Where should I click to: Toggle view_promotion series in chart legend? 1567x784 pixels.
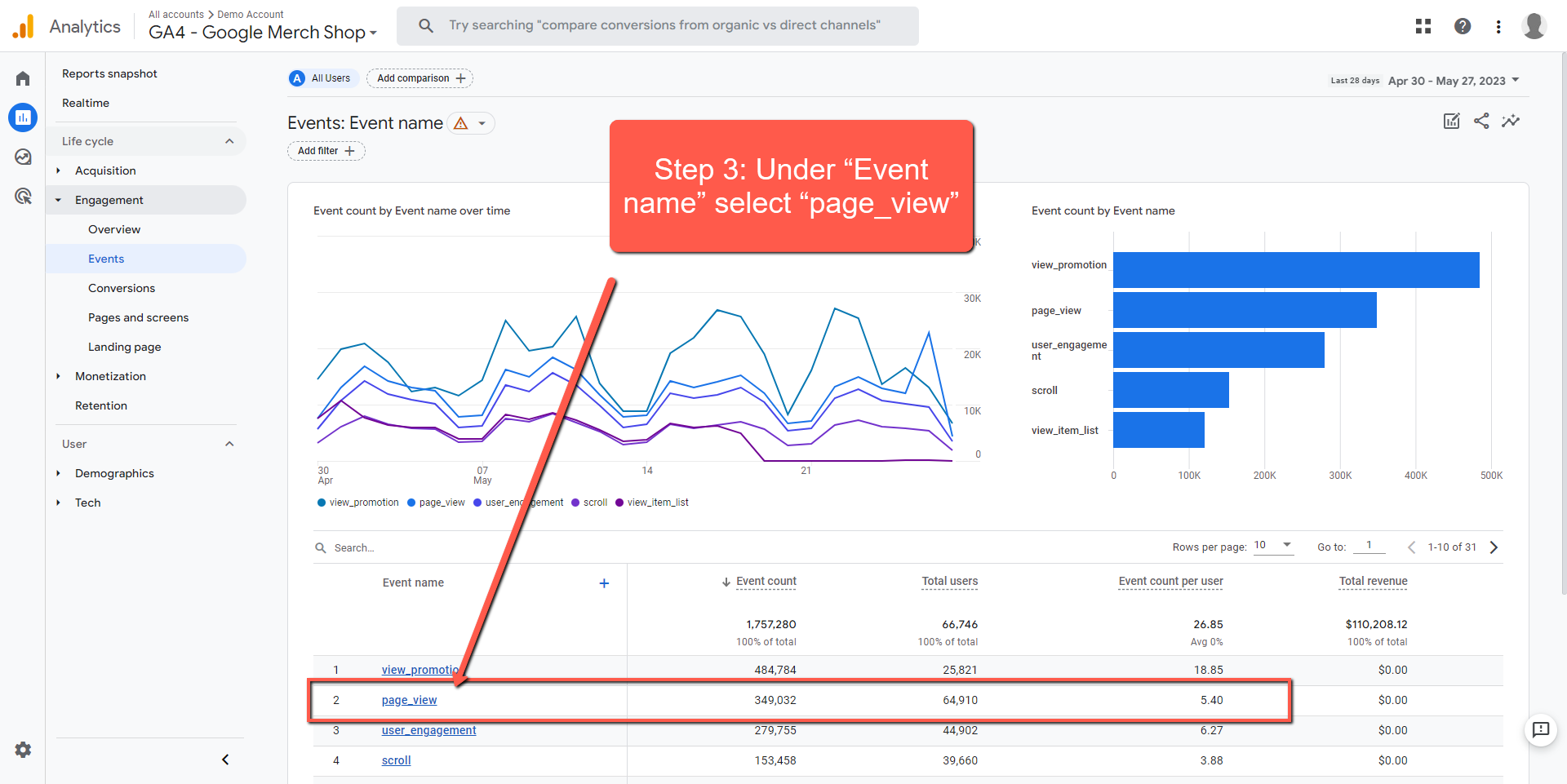tap(358, 503)
